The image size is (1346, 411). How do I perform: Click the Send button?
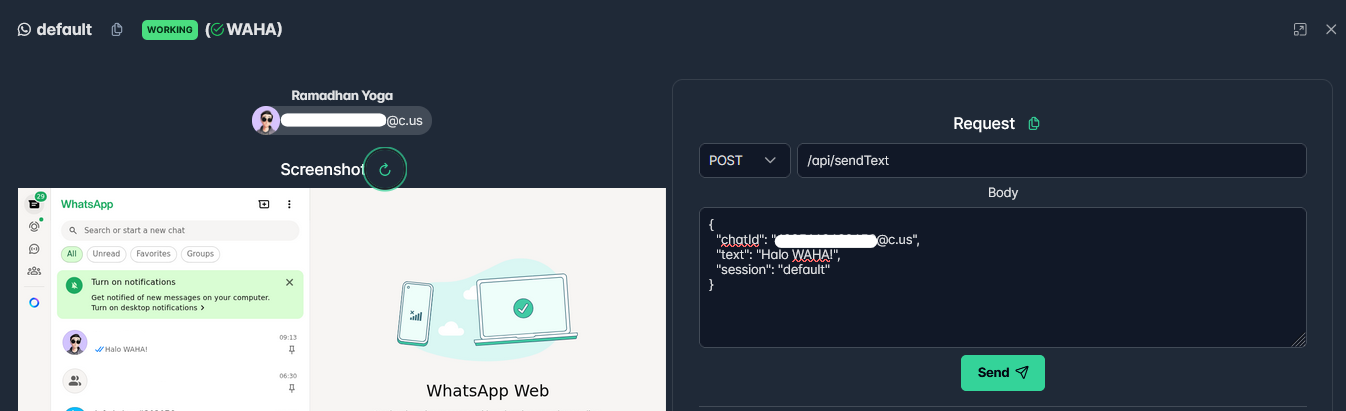click(x=1003, y=373)
